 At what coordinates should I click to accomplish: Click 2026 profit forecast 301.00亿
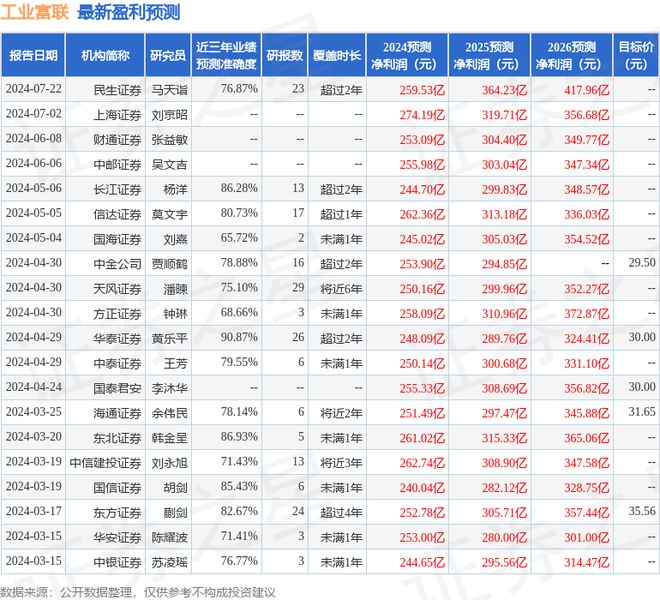pyautogui.click(x=587, y=537)
